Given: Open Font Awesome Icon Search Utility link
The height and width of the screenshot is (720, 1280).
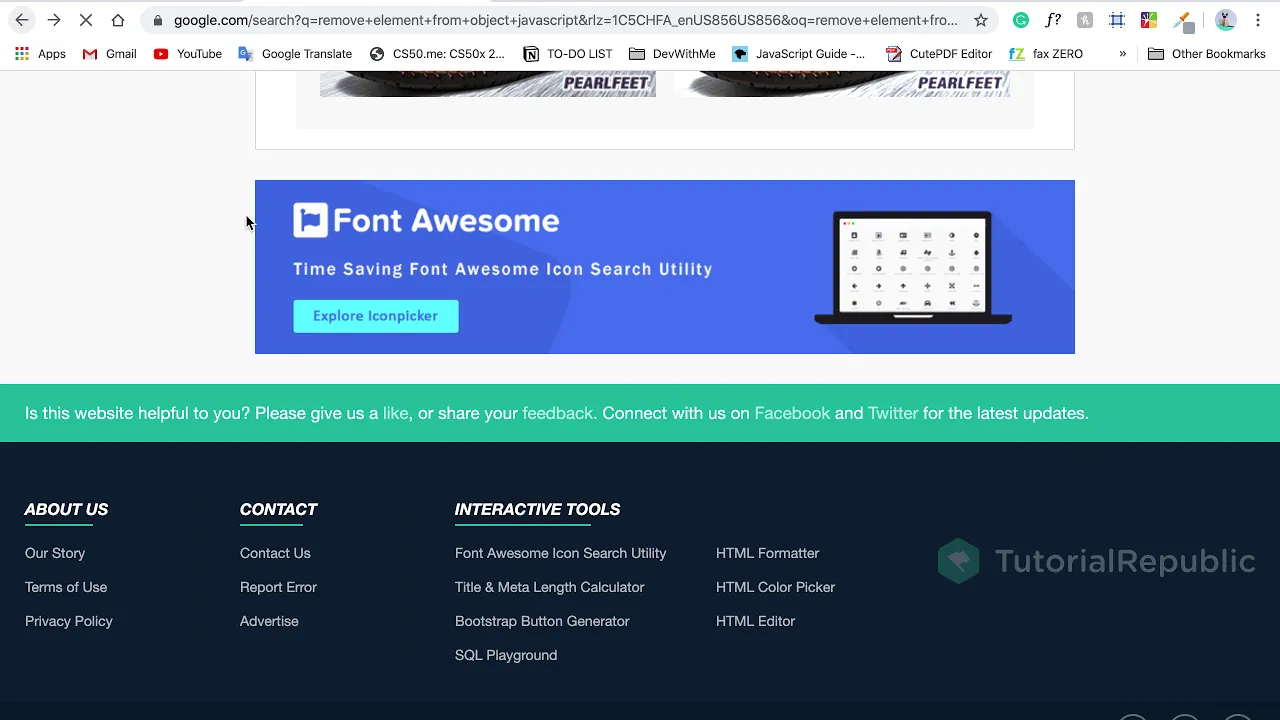Looking at the screenshot, I should pyautogui.click(x=560, y=553).
